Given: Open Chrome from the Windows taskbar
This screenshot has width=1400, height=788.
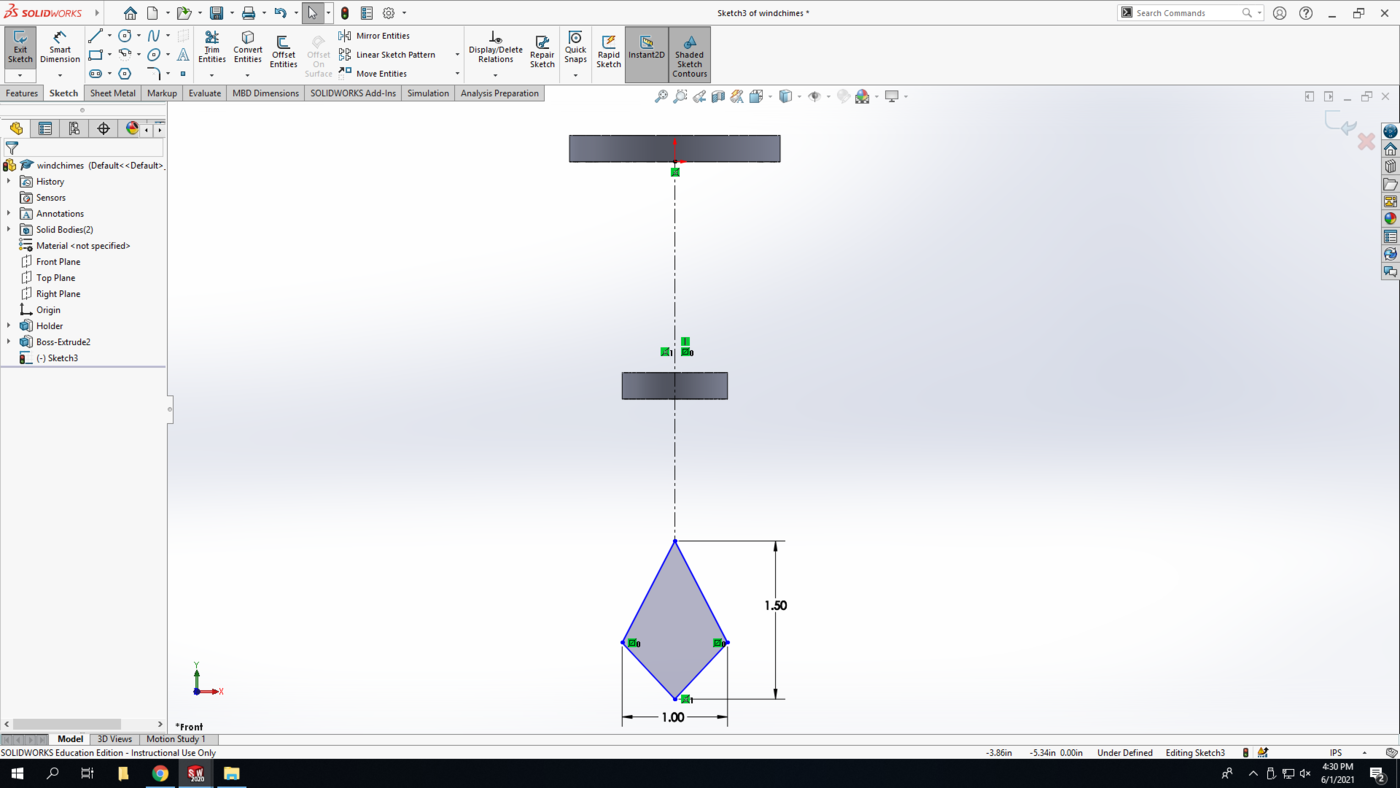Looking at the screenshot, I should click(160, 773).
